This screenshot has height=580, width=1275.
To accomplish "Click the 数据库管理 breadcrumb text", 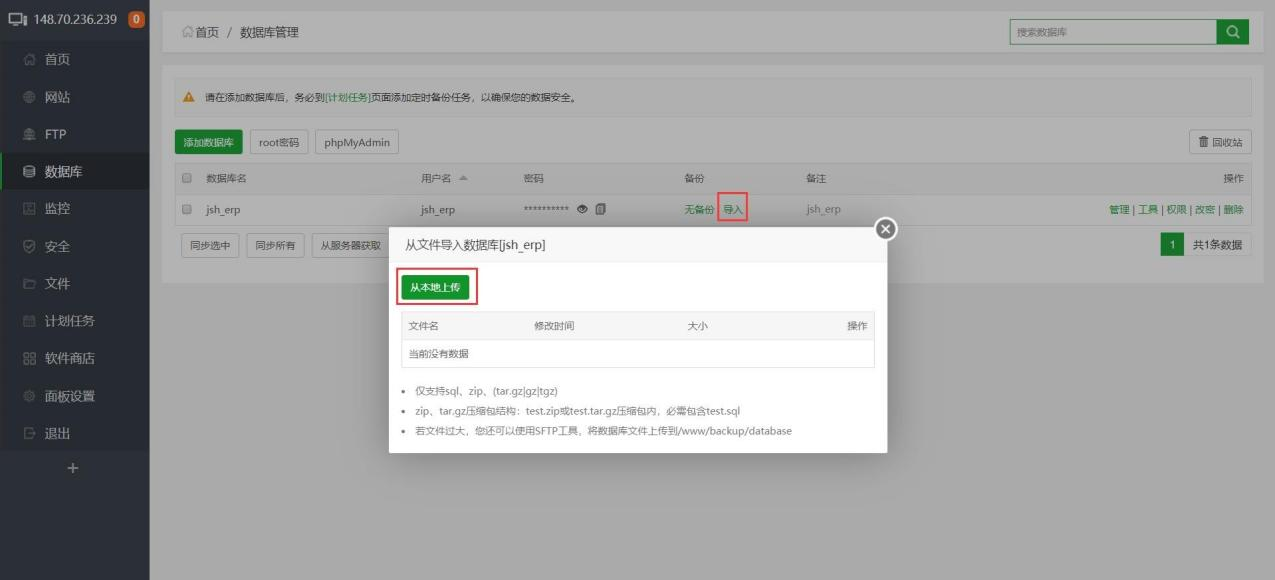I will [x=269, y=33].
